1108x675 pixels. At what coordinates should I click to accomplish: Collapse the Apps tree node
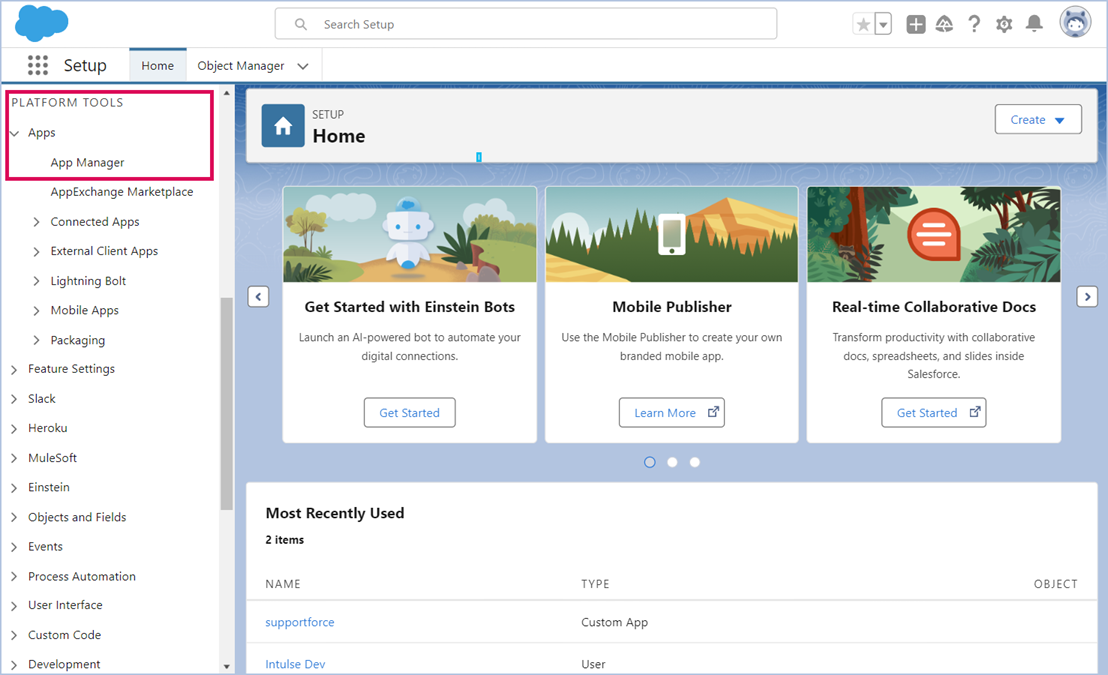14,133
